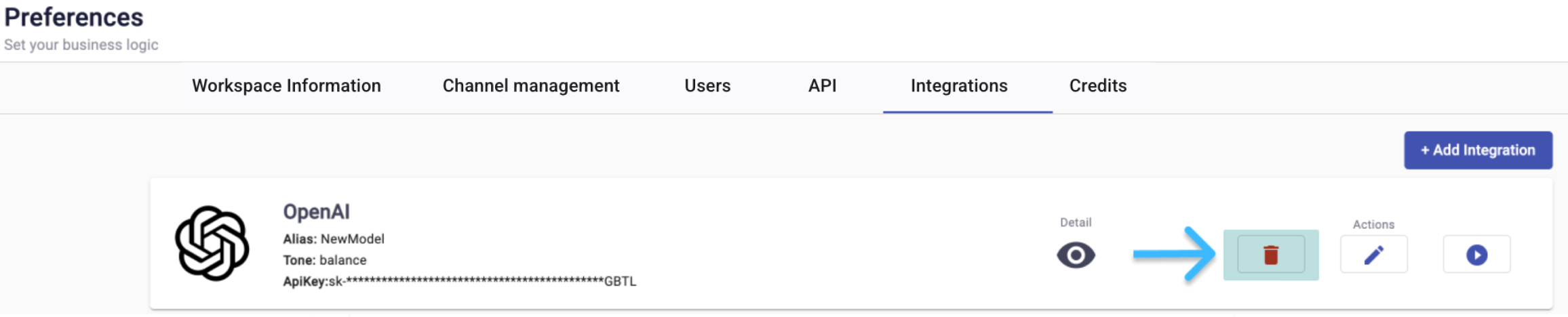Go to the Users tab

707,86
